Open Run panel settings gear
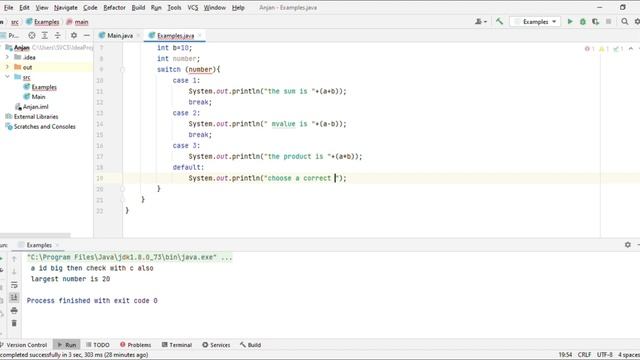Image resolution: width=640 pixels, height=360 pixels. 627,244
